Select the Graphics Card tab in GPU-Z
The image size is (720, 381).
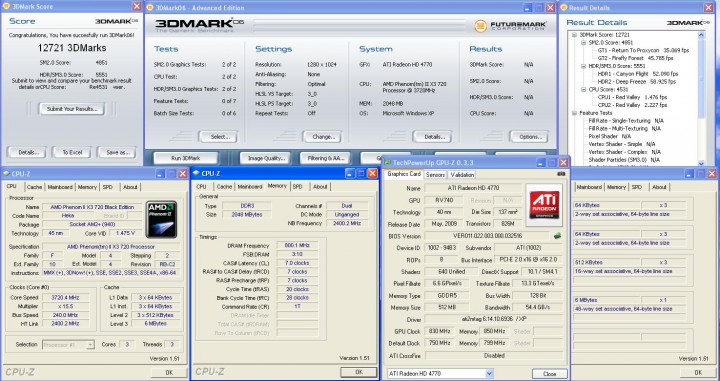click(404, 174)
